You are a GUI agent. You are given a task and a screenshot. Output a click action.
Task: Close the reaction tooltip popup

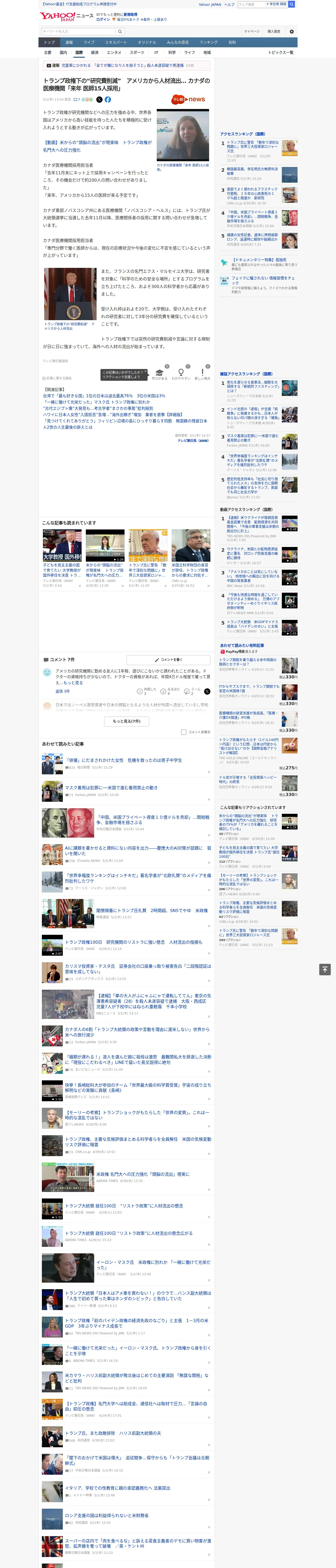coord(145,372)
